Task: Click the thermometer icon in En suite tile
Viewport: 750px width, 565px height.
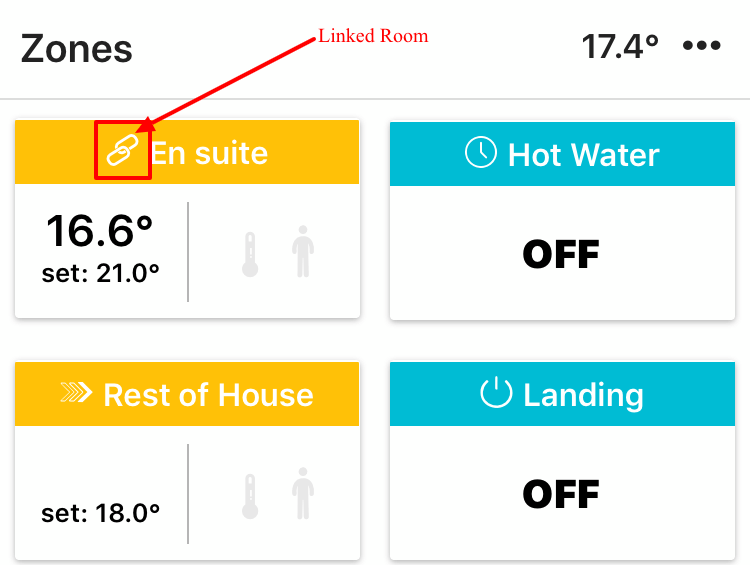Action: [250, 255]
